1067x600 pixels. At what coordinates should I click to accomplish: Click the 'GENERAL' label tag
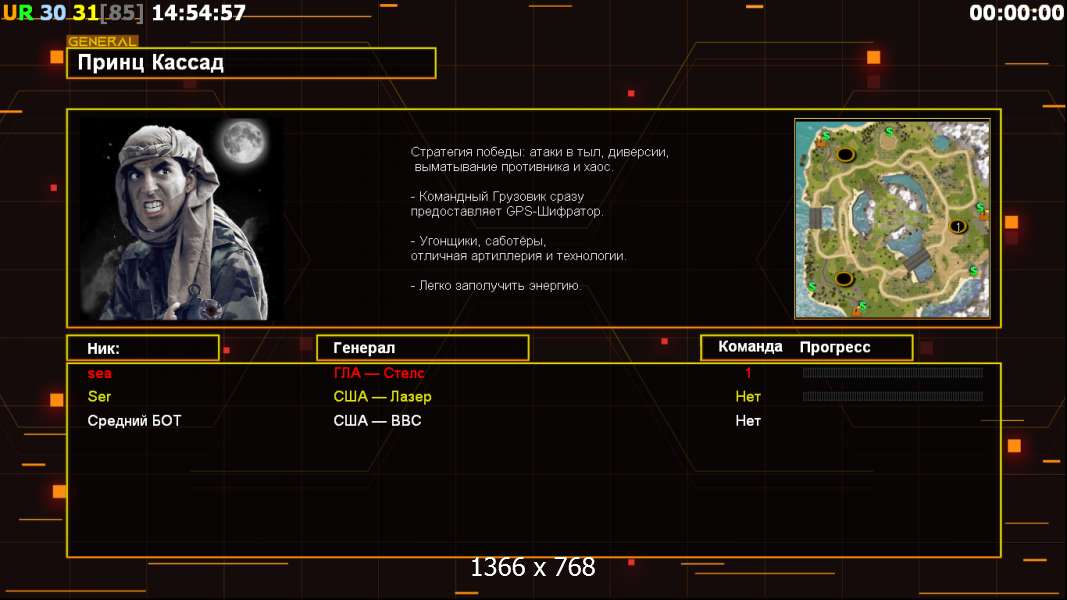point(103,41)
